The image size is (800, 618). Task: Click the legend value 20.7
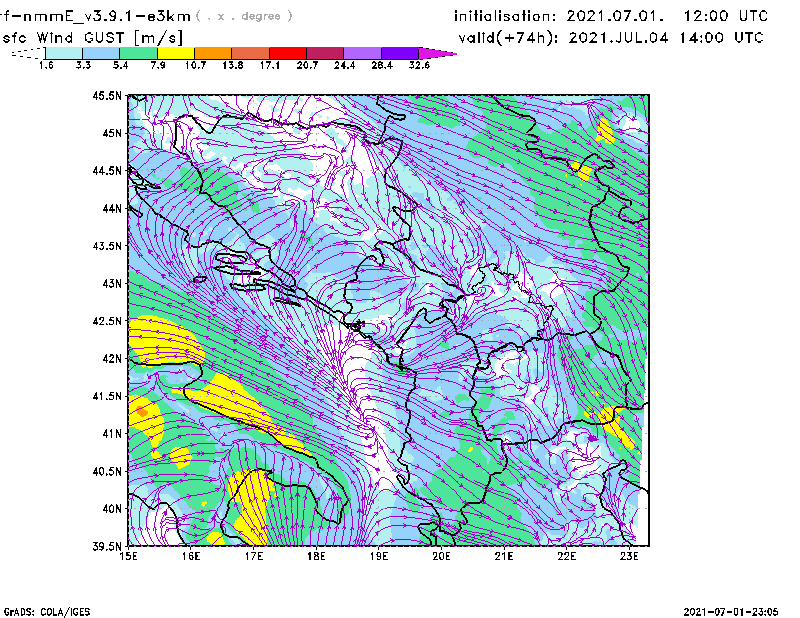point(307,65)
